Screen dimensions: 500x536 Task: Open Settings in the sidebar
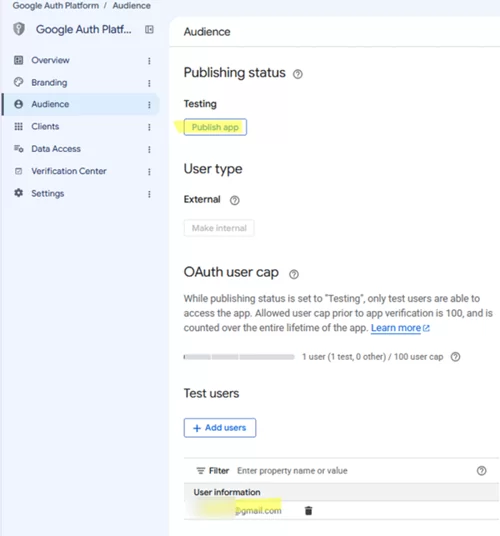coord(48,193)
